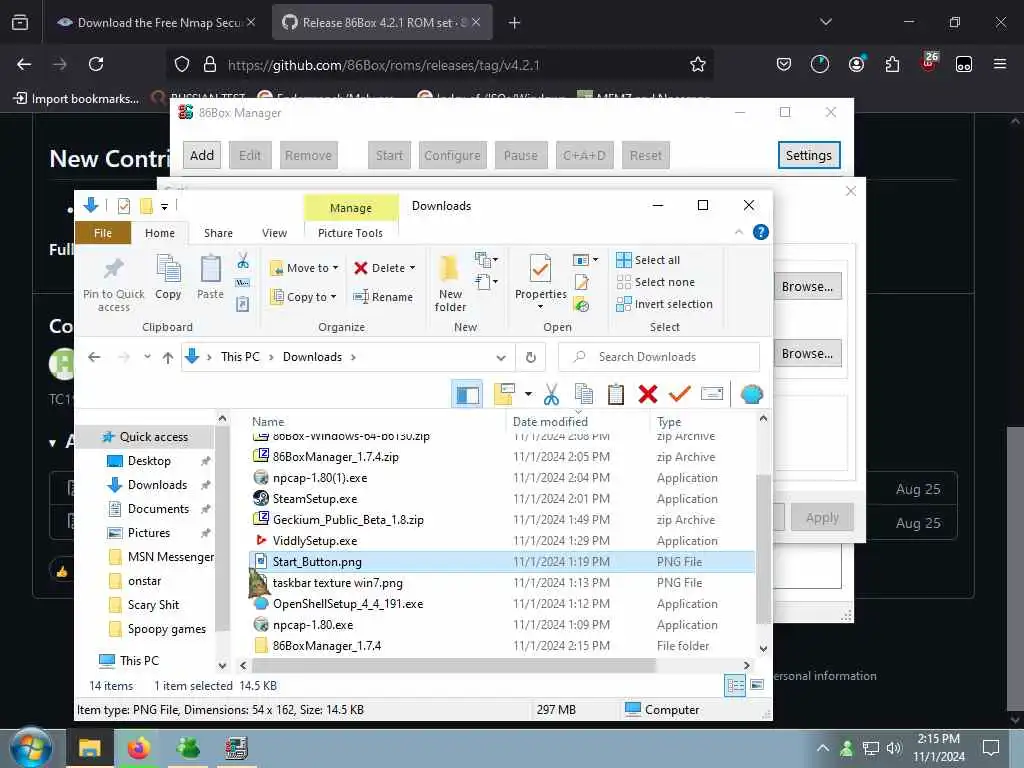
Task: Open the Move to dropdown
Action: pos(304,268)
